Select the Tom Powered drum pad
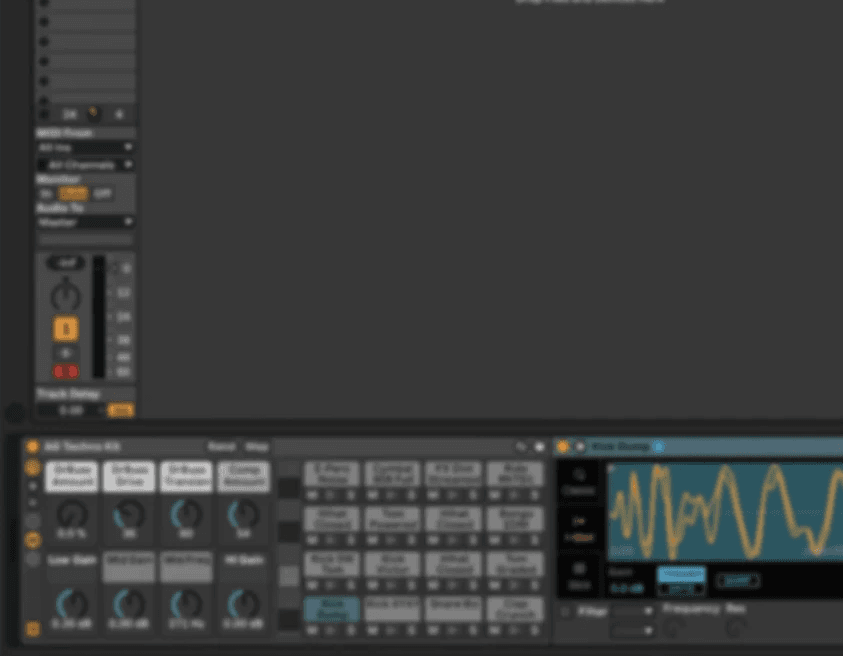The width and height of the screenshot is (843, 656). (x=392, y=519)
